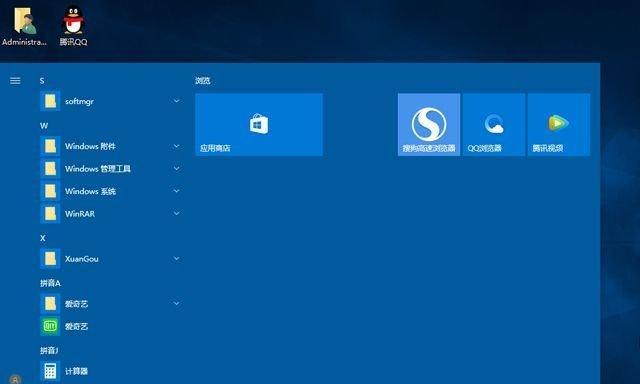This screenshot has height=384, width=640.
Task: Select the Windows 管理工具 folder entry
Action: pyautogui.click(x=110, y=169)
